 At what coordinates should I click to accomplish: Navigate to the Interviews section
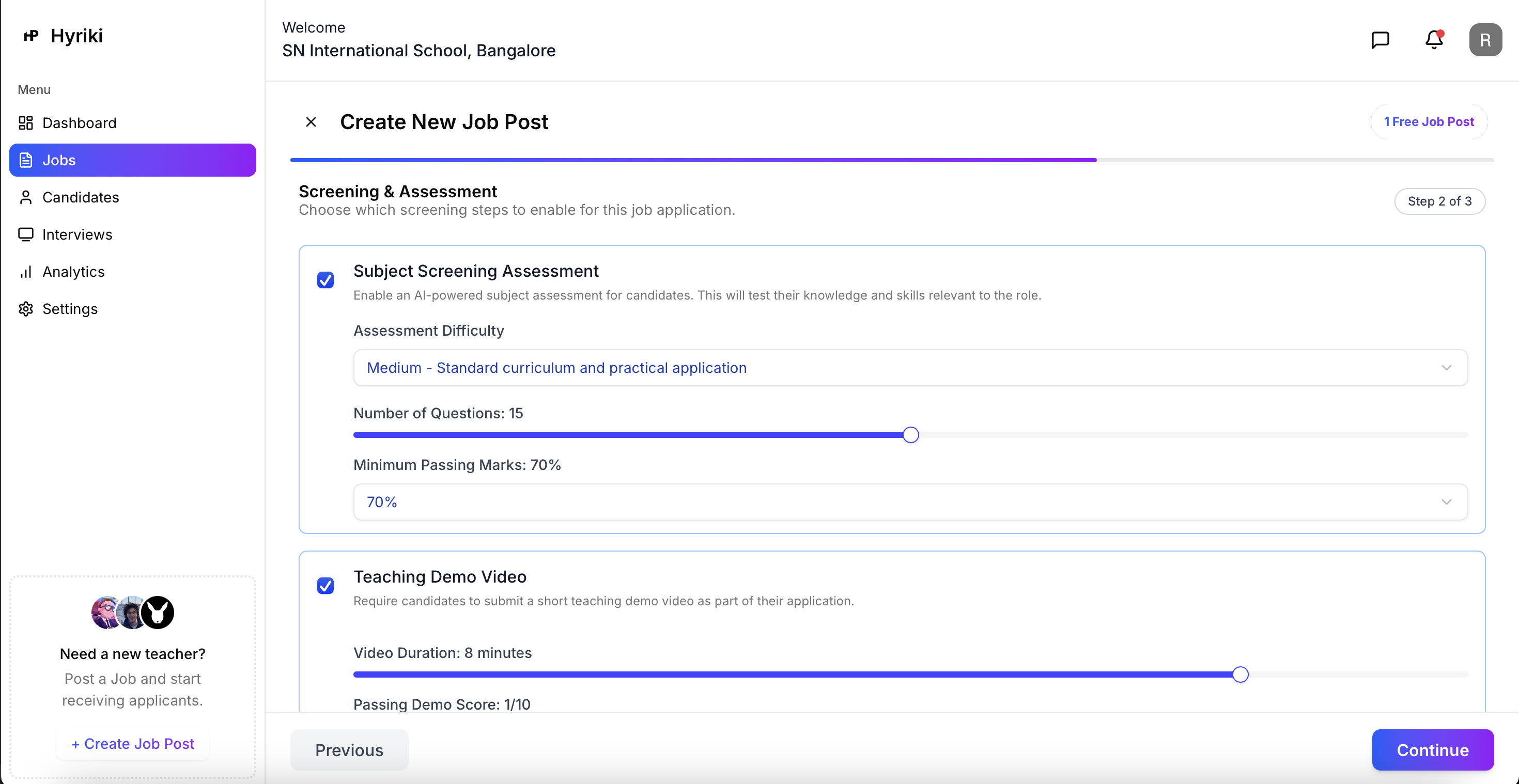78,234
